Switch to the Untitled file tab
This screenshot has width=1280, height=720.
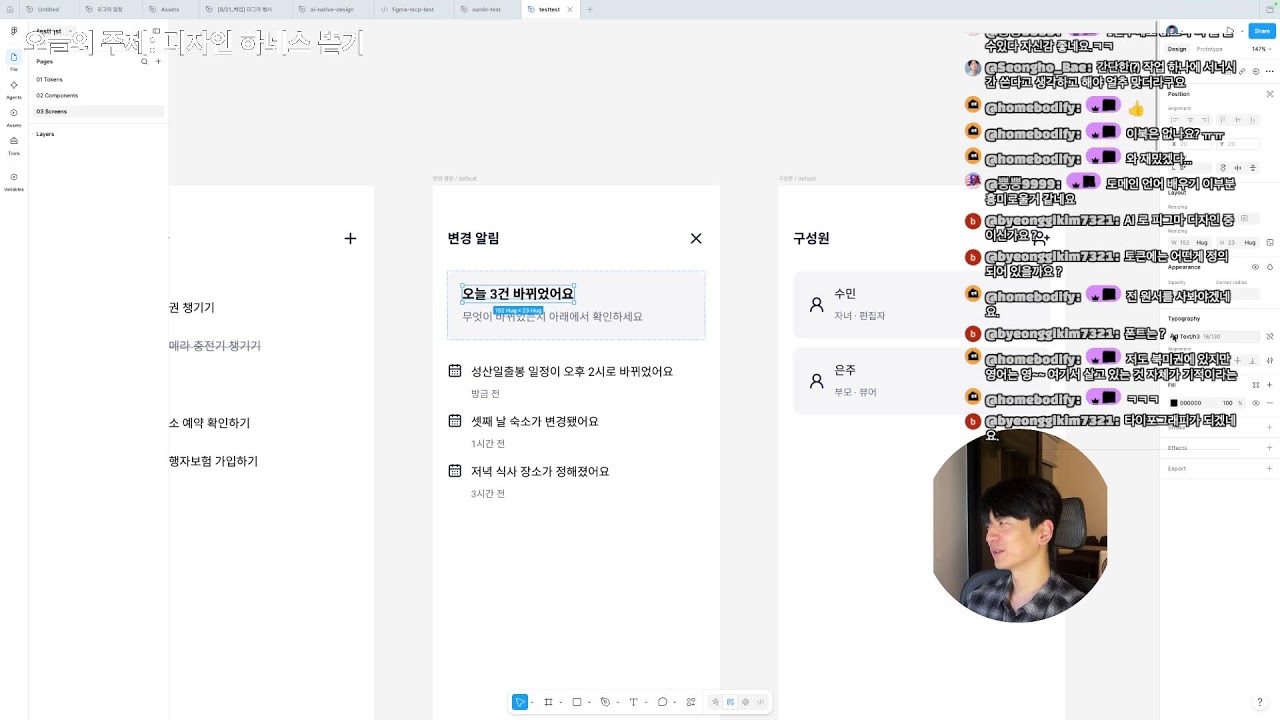click(x=48, y=9)
